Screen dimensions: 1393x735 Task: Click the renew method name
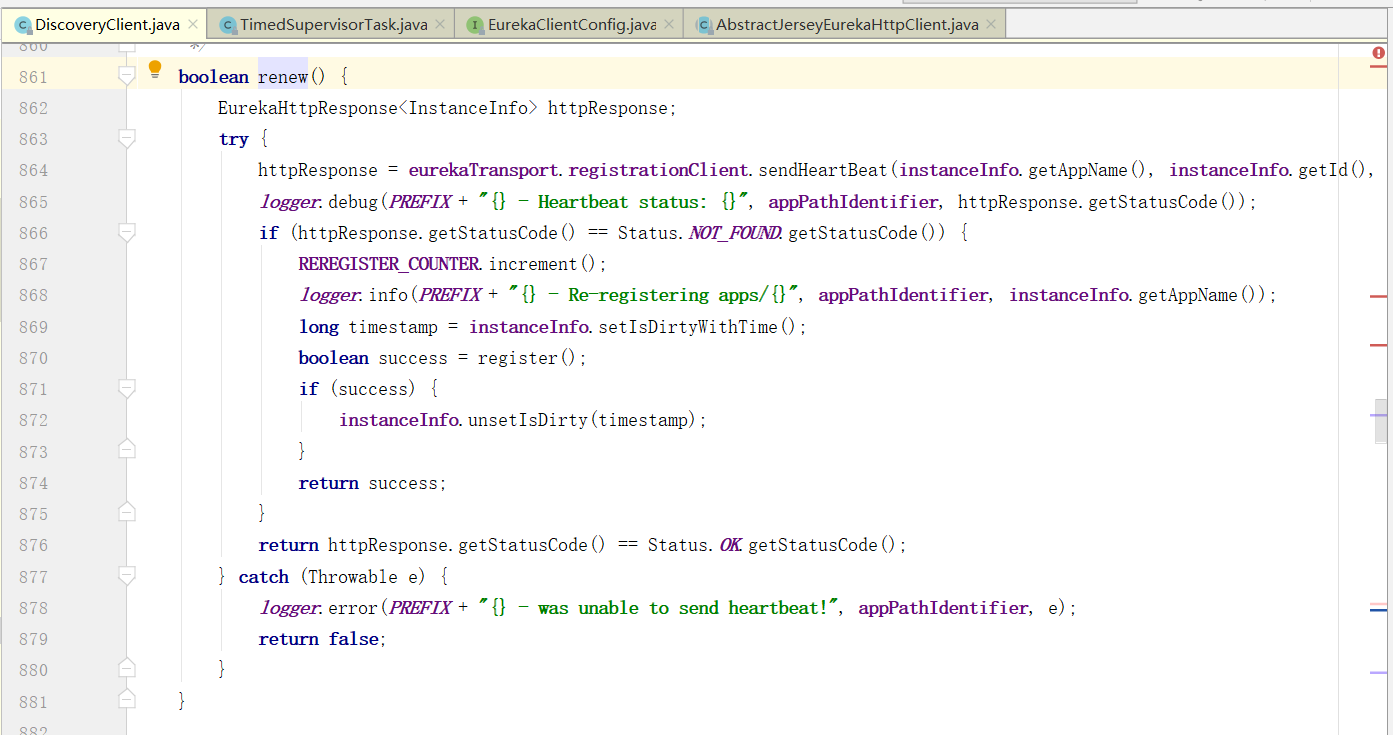(282, 77)
